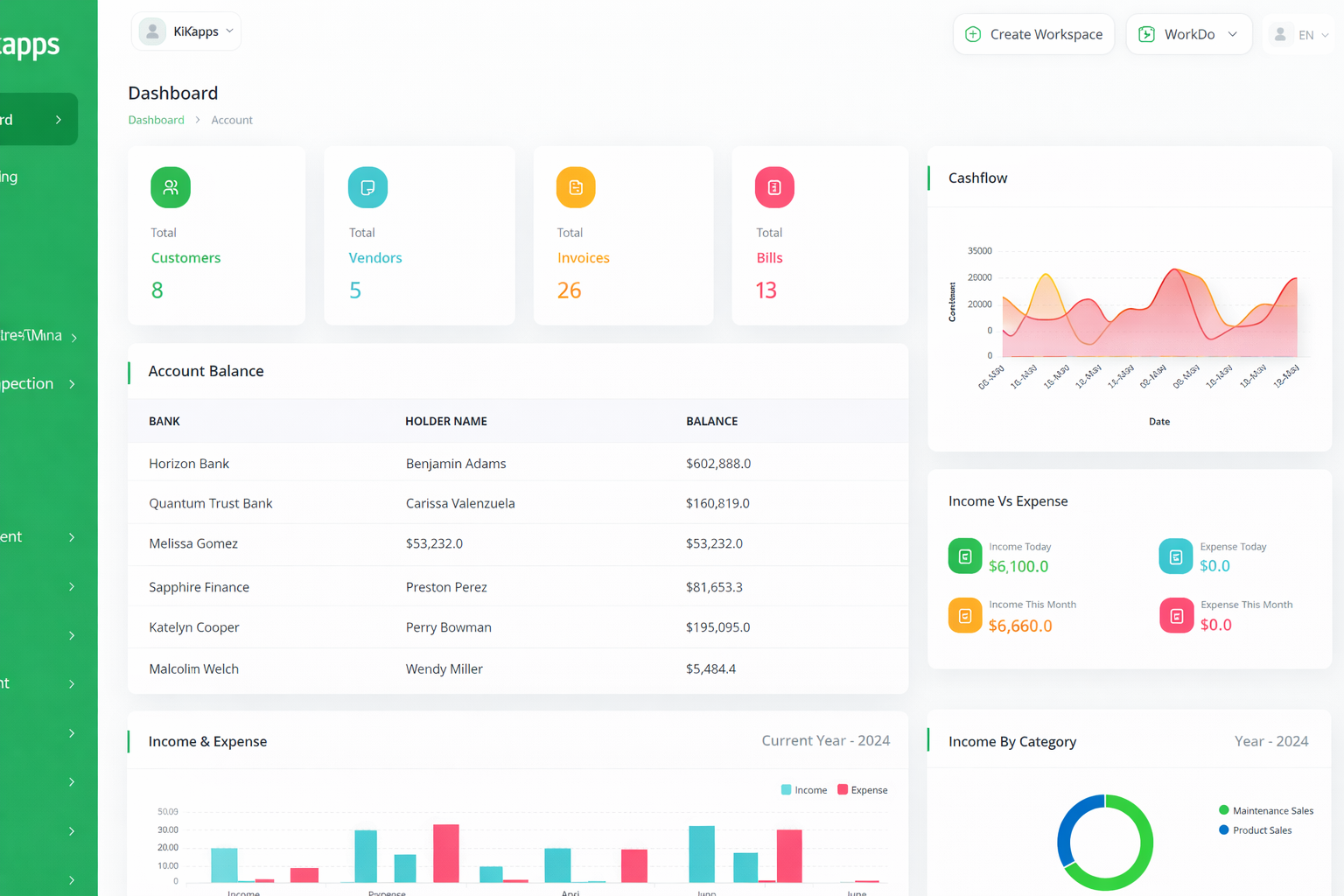Click the orange Income This Month icon
Viewport: 1344px width, 896px height.
965,615
